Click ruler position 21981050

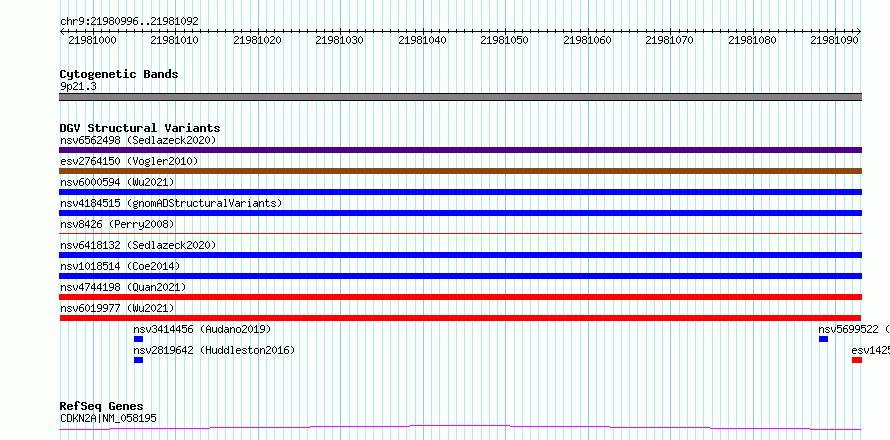point(505,40)
